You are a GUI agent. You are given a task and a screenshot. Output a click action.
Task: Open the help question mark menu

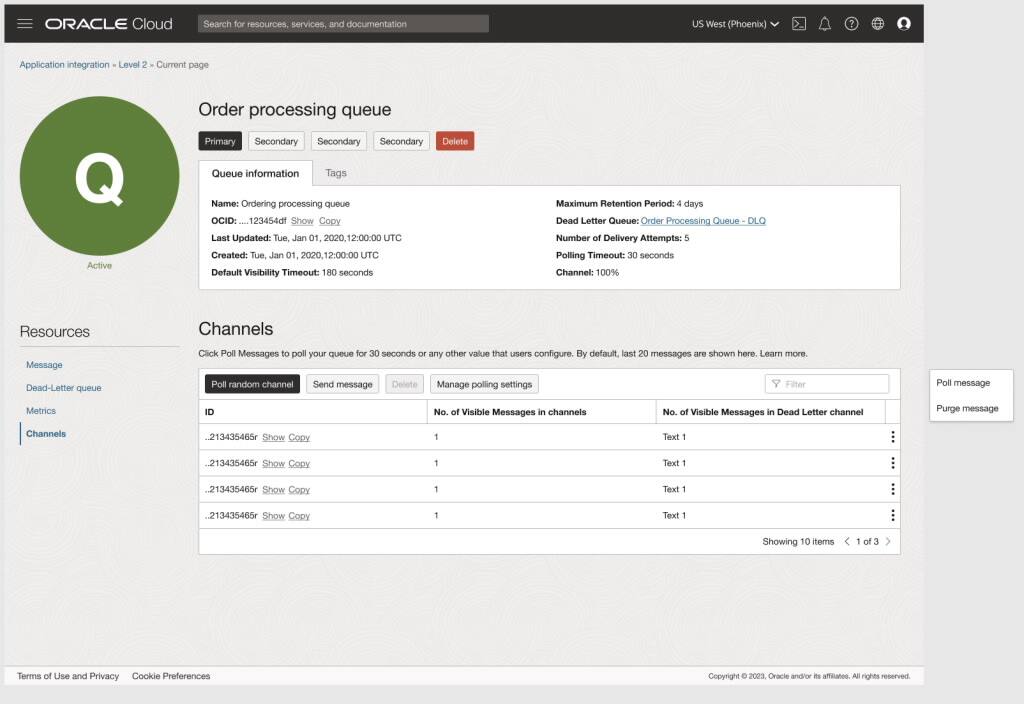[850, 23]
